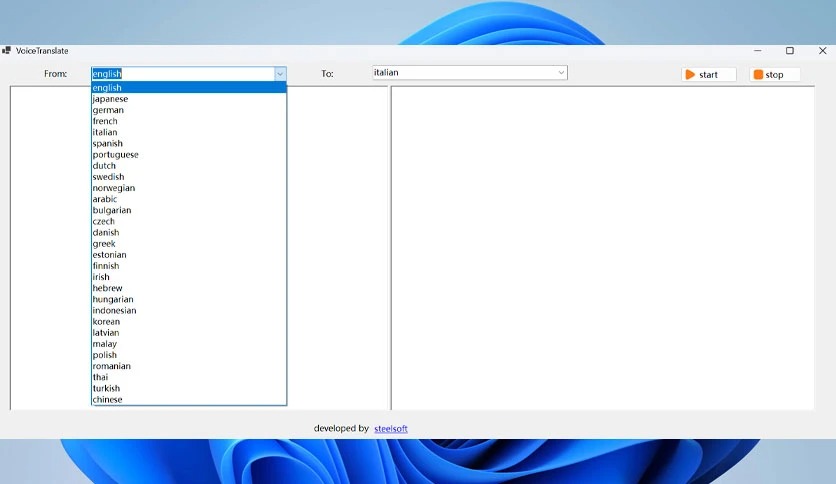
Task: Select irish in the language list
Action: coord(189,277)
